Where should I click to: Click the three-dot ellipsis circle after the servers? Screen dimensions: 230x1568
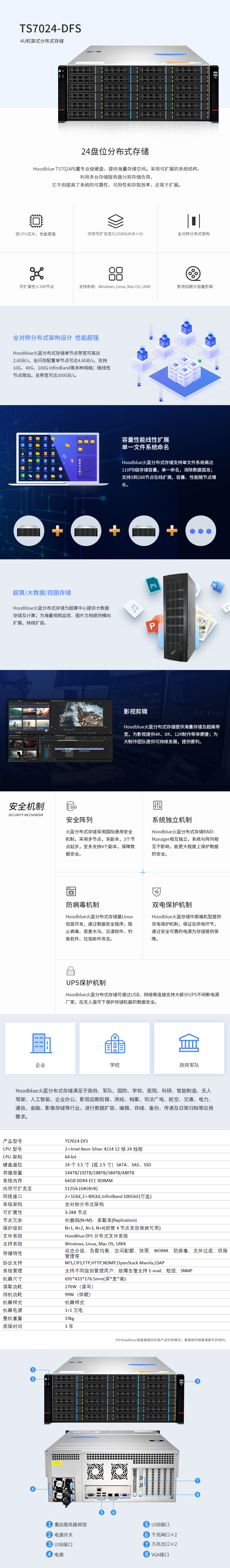point(201,531)
